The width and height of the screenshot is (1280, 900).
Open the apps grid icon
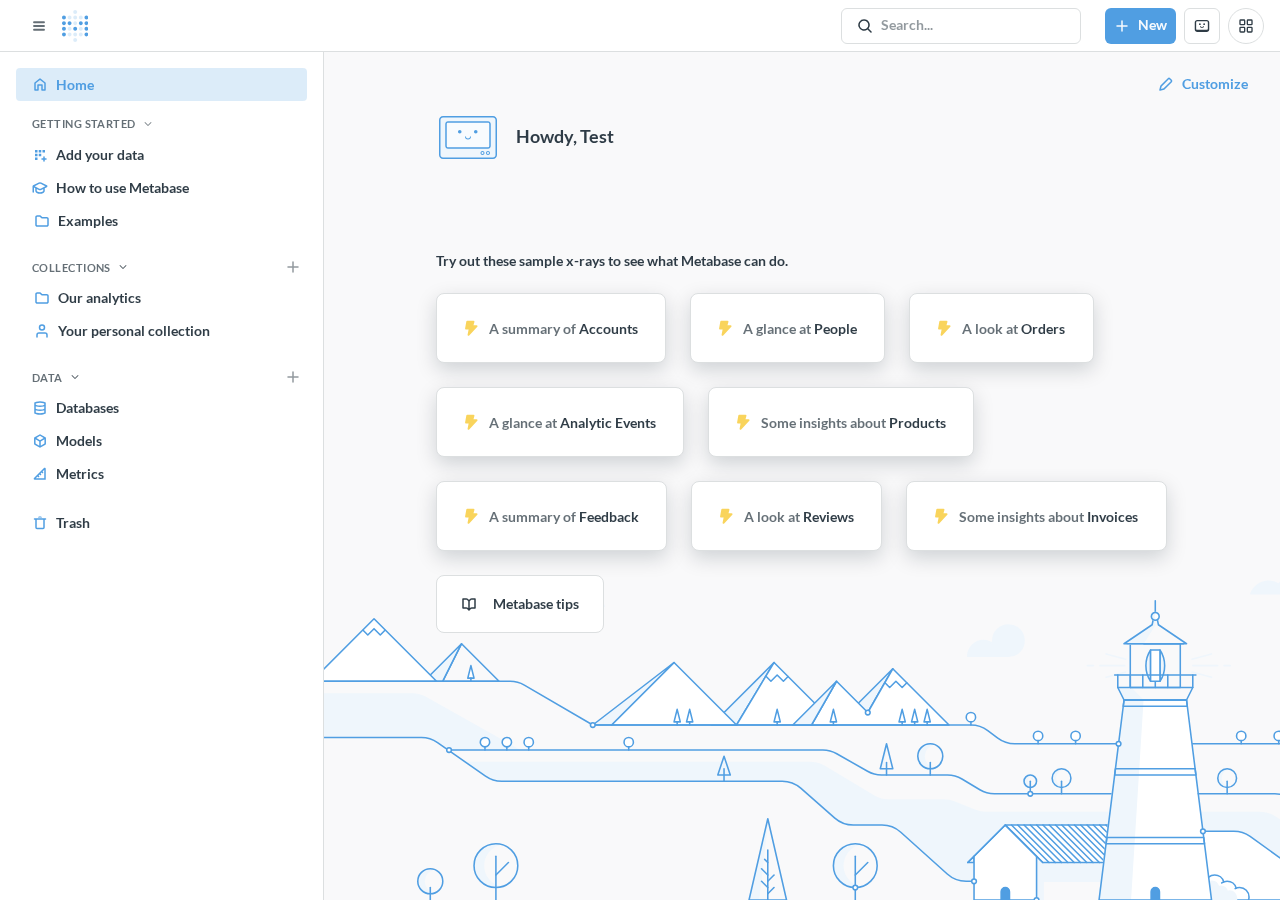point(1246,26)
